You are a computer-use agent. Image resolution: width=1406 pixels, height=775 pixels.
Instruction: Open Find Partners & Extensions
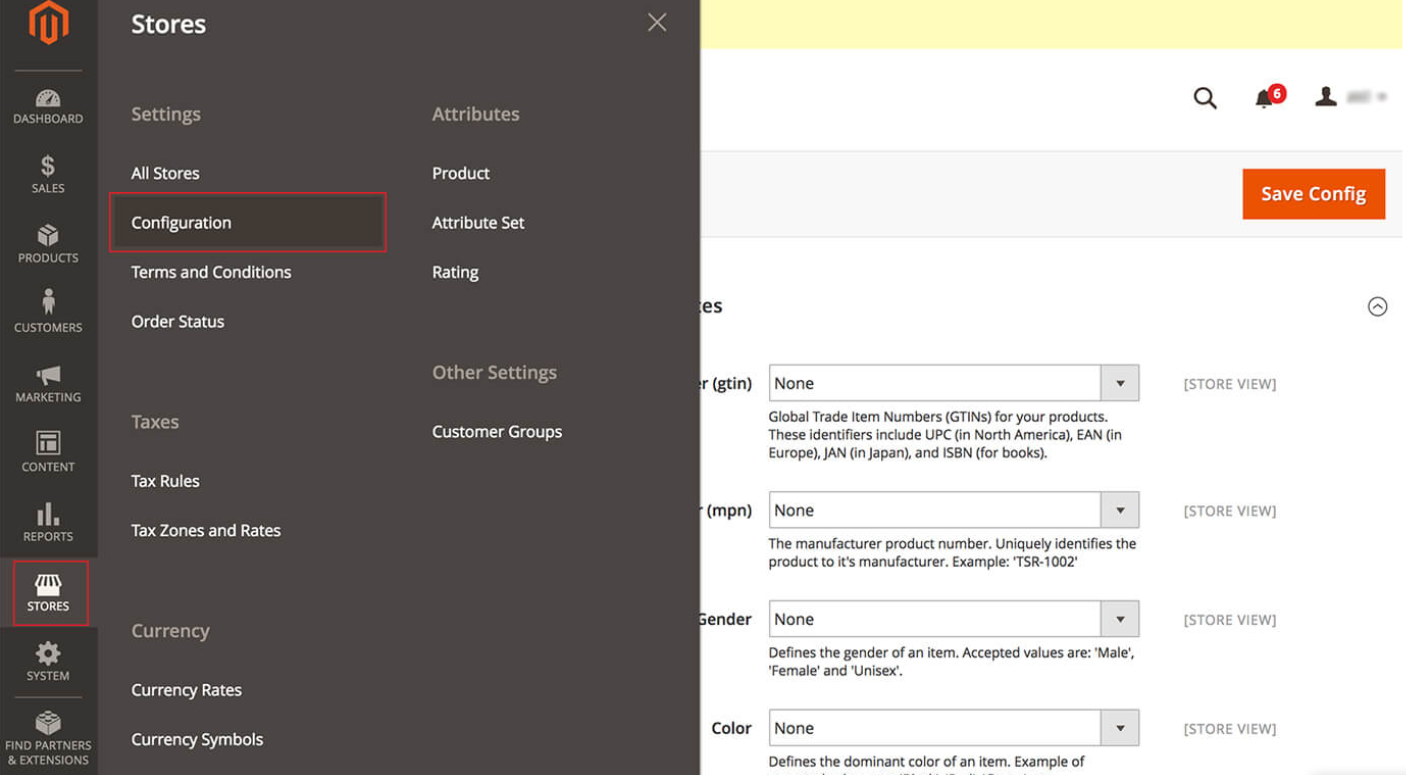point(48,738)
